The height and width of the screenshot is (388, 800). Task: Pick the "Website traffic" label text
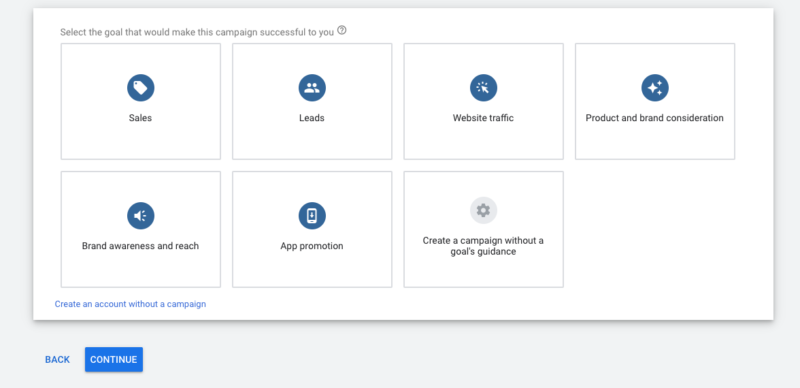[483, 118]
